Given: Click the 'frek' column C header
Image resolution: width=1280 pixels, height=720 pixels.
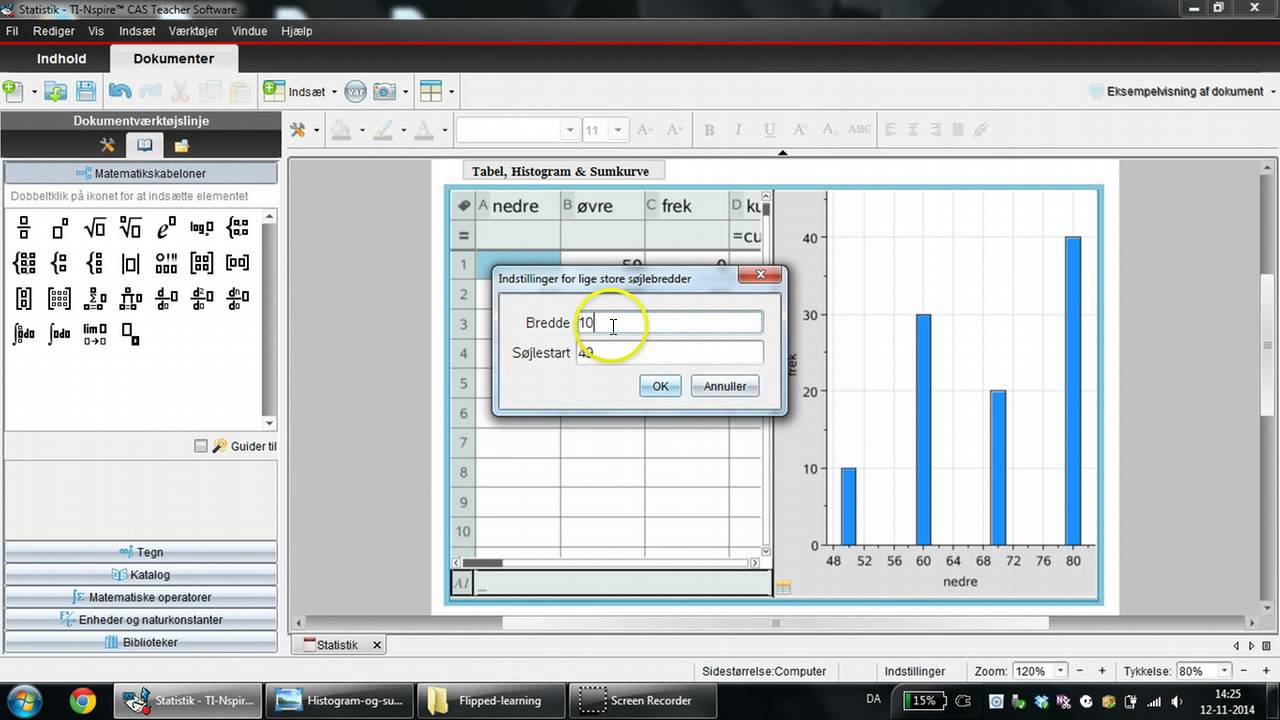Looking at the screenshot, I should [687, 206].
